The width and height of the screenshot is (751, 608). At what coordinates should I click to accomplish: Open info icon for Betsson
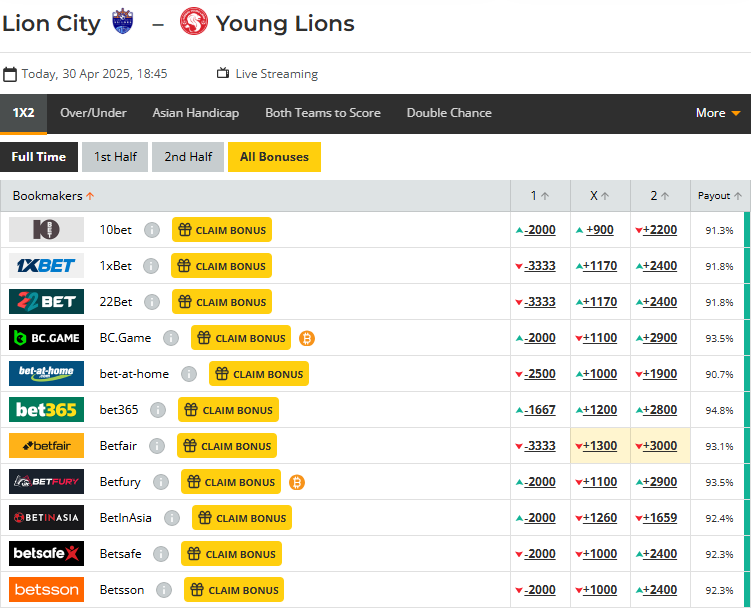[x=164, y=590]
